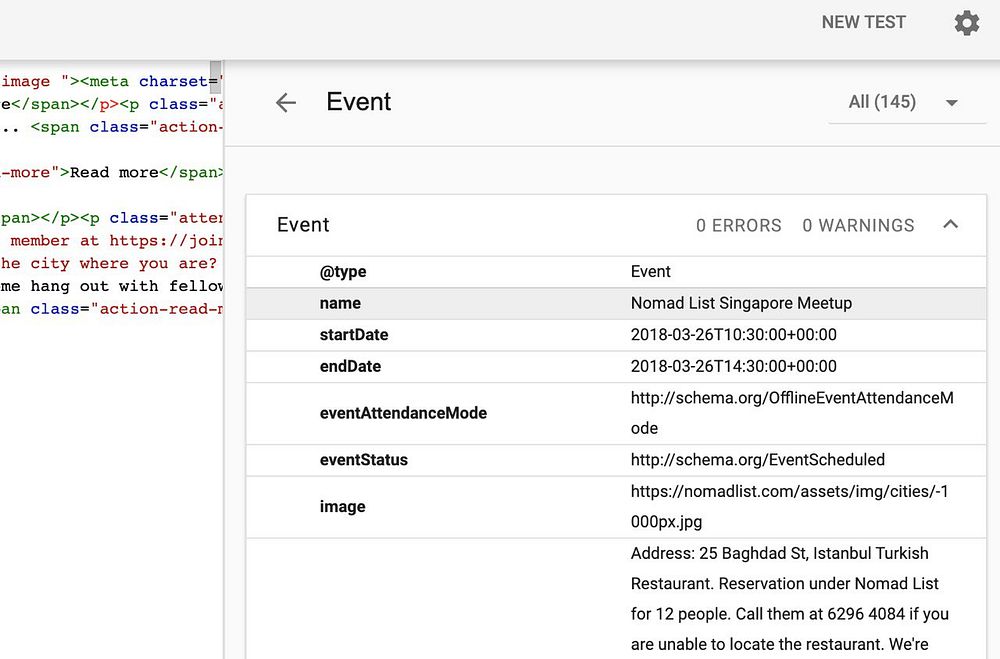Click the code line 'he city where you are?'
This screenshot has height=659, width=1000.
point(109,263)
